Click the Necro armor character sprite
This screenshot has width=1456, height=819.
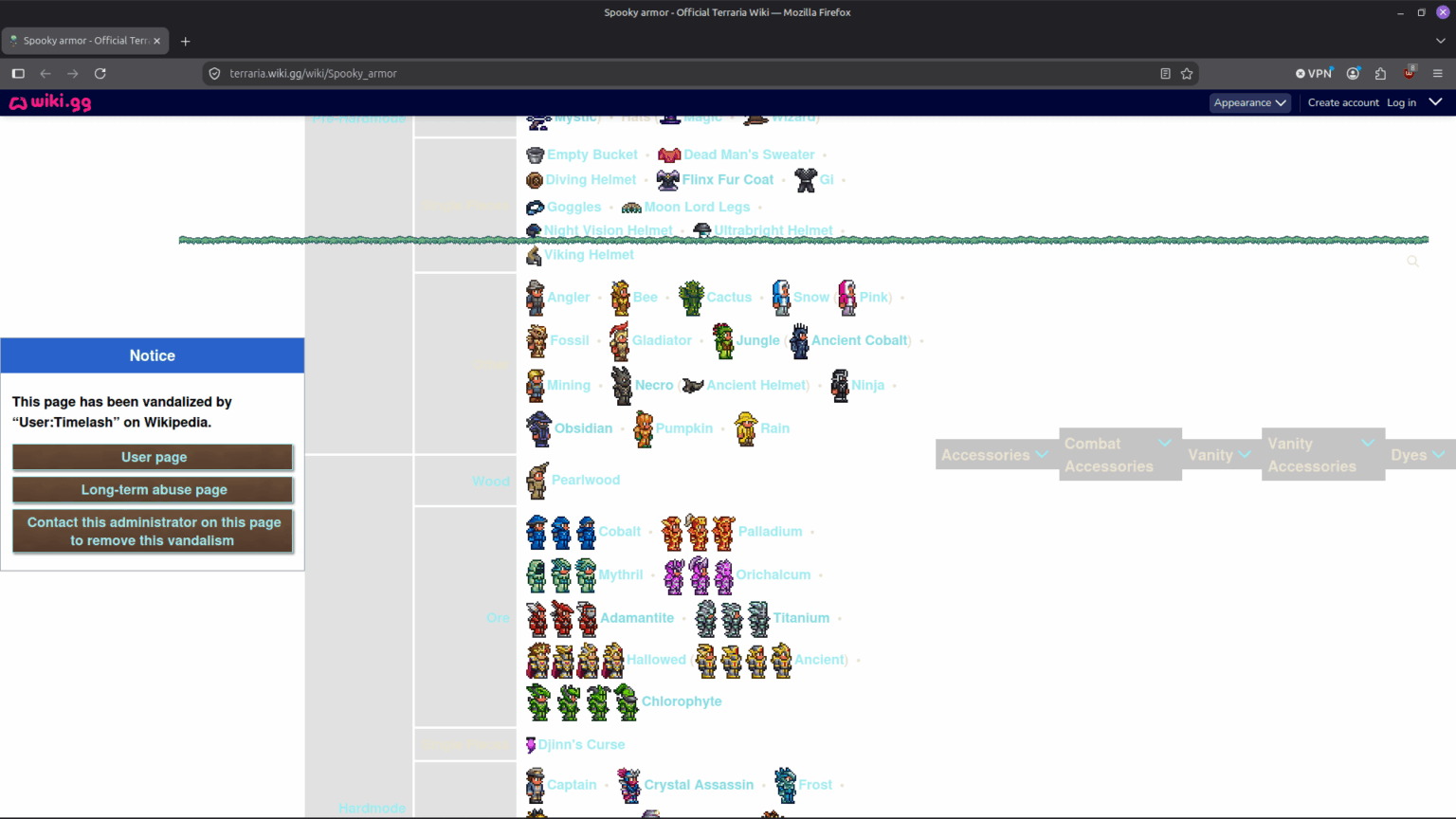point(622,386)
